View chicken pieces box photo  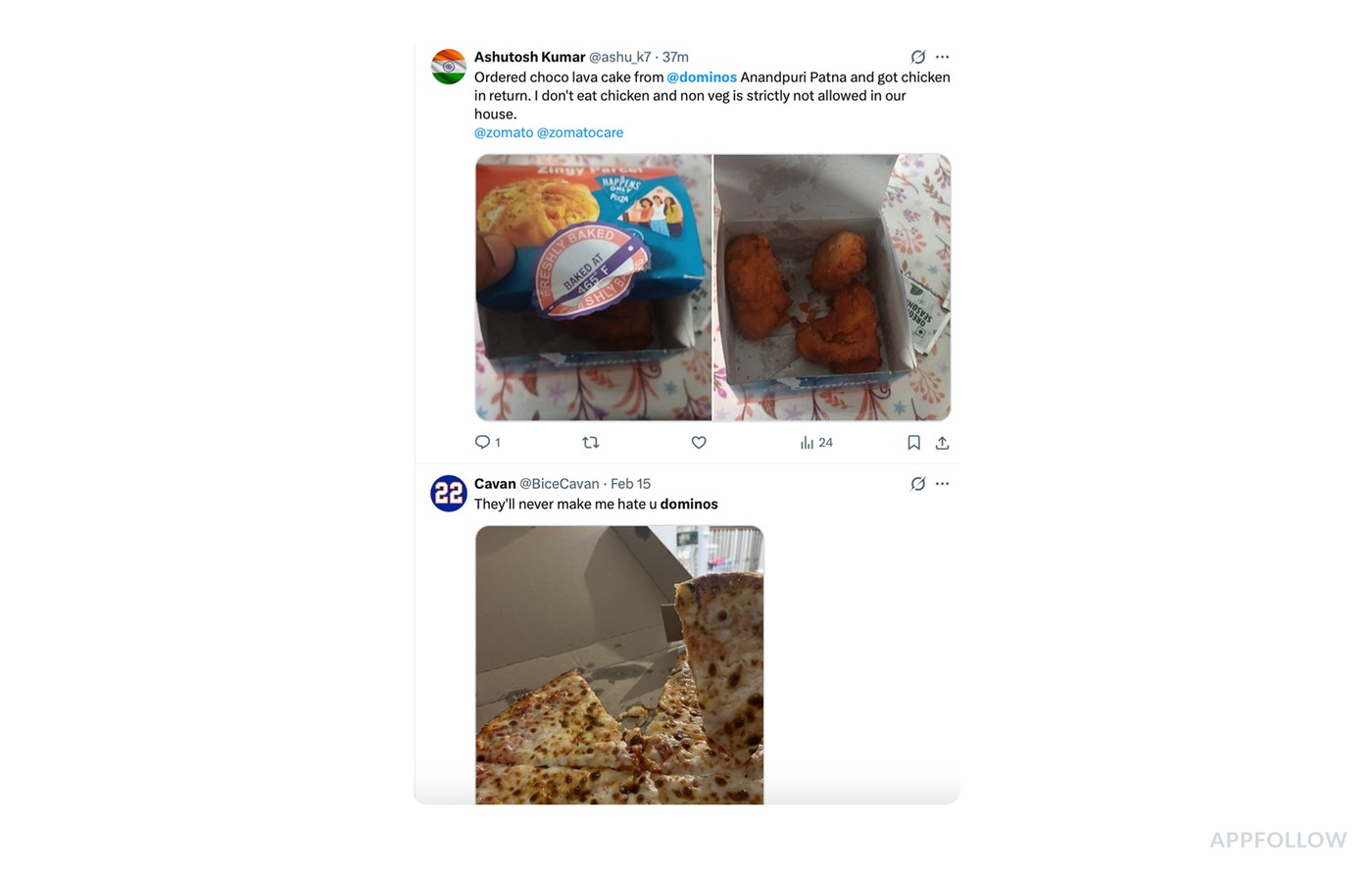(x=832, y=287)
